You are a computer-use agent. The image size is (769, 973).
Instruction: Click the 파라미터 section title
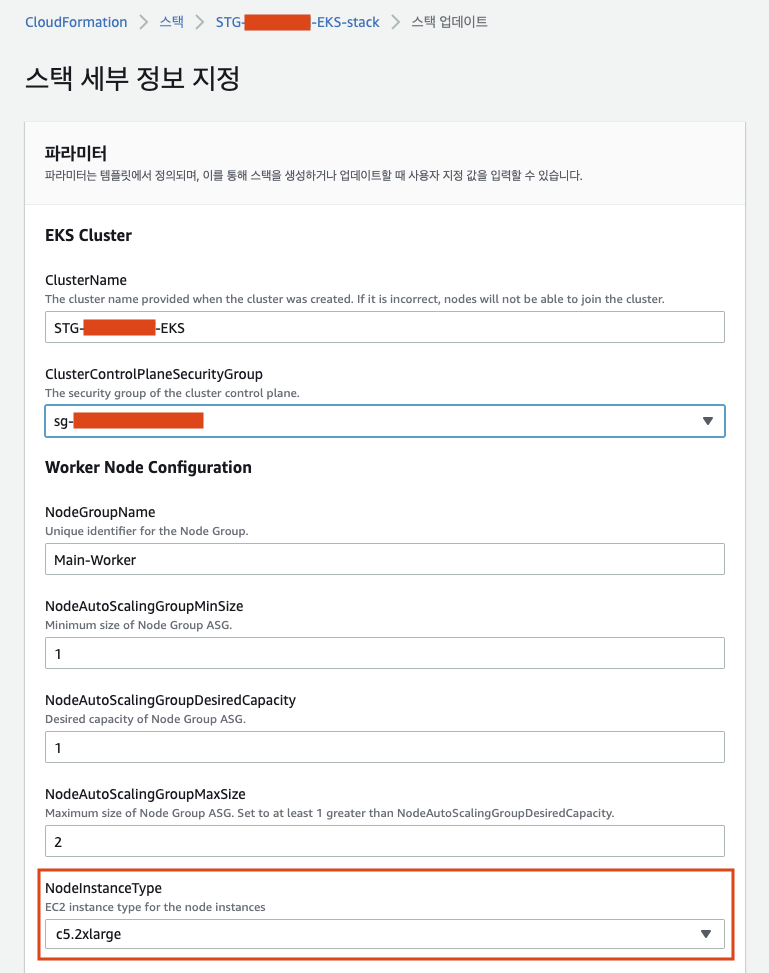click(x=76, y=153)
